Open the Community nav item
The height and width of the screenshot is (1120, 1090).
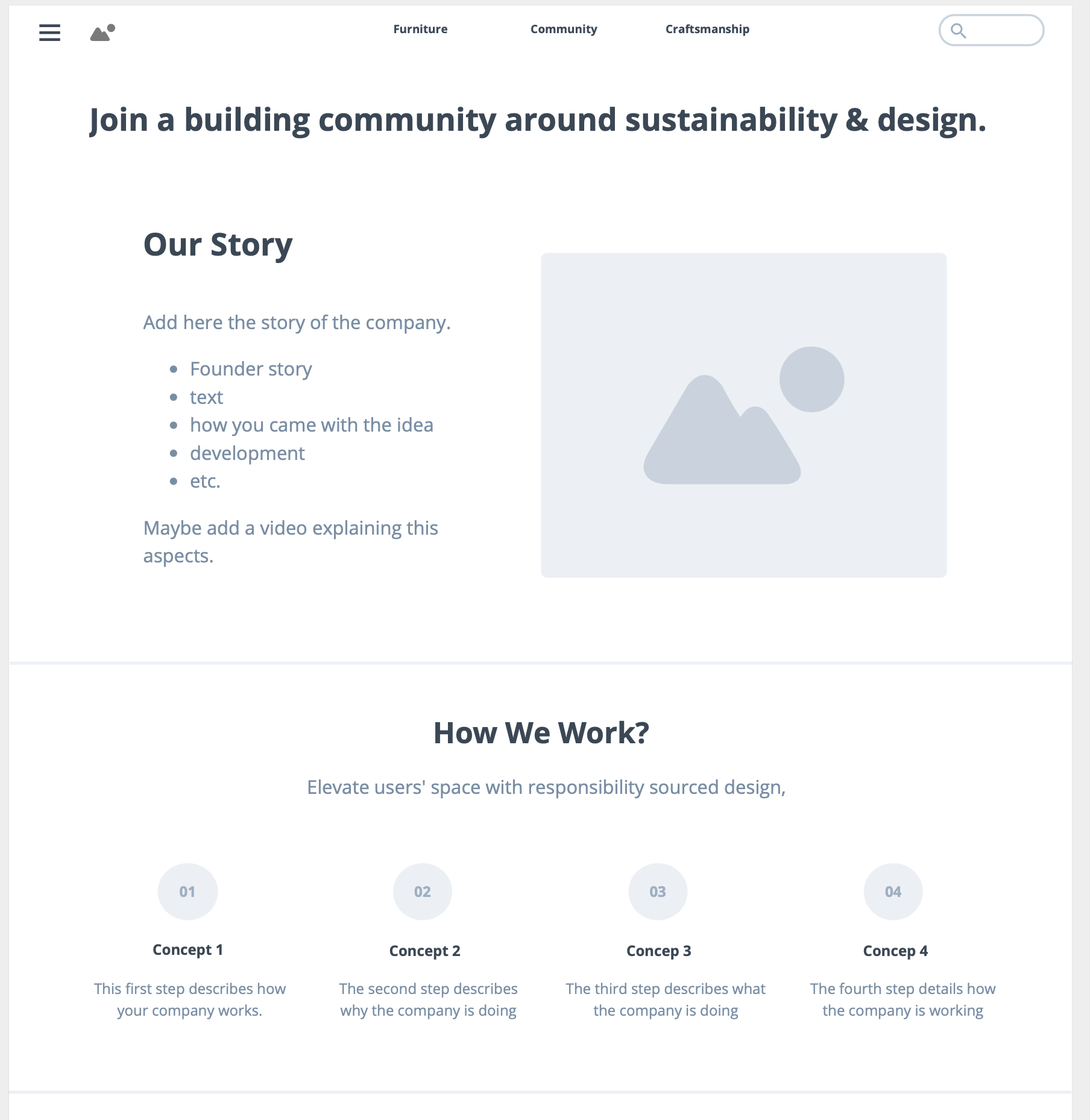[x=564, y=29]
